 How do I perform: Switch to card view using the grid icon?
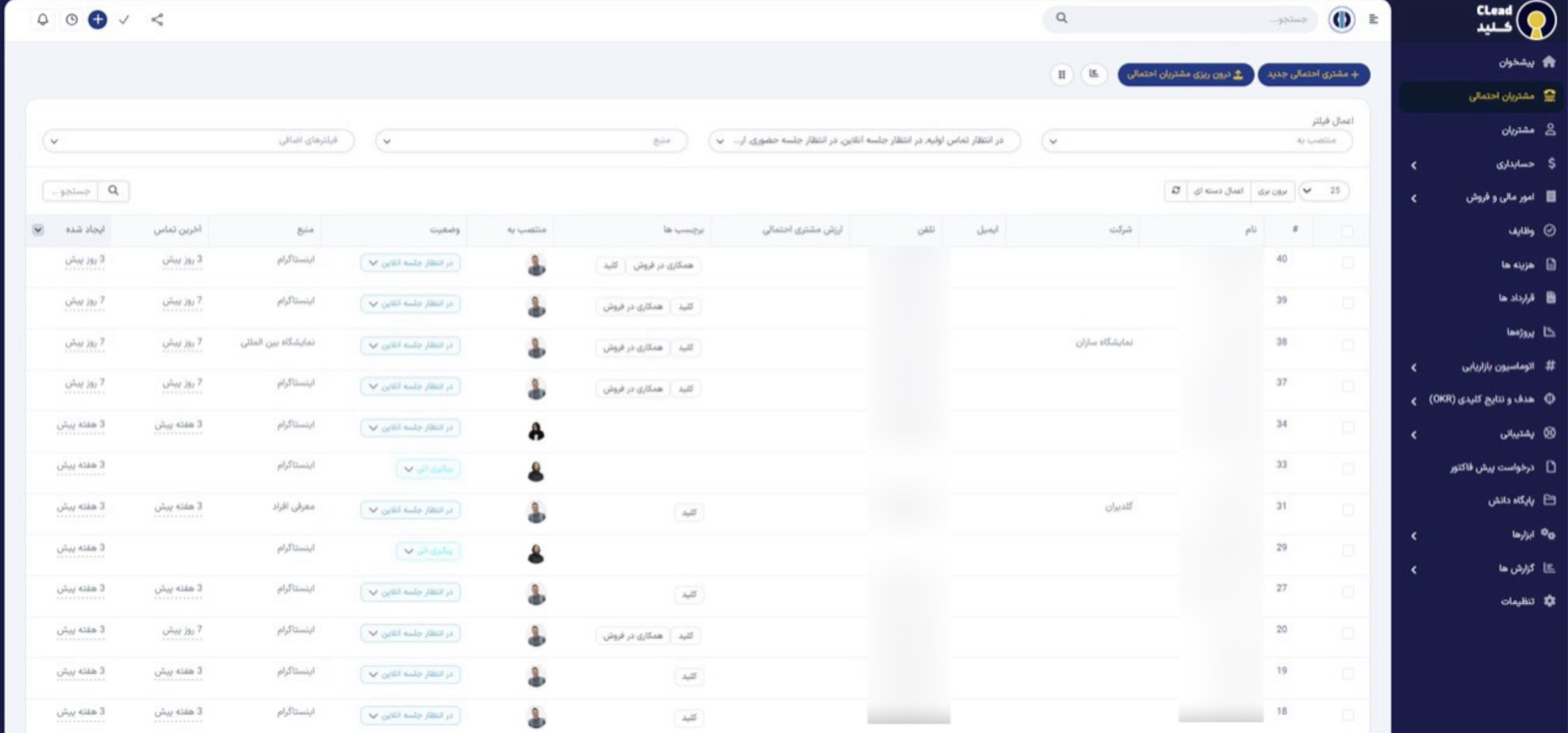click(1062, 74)
